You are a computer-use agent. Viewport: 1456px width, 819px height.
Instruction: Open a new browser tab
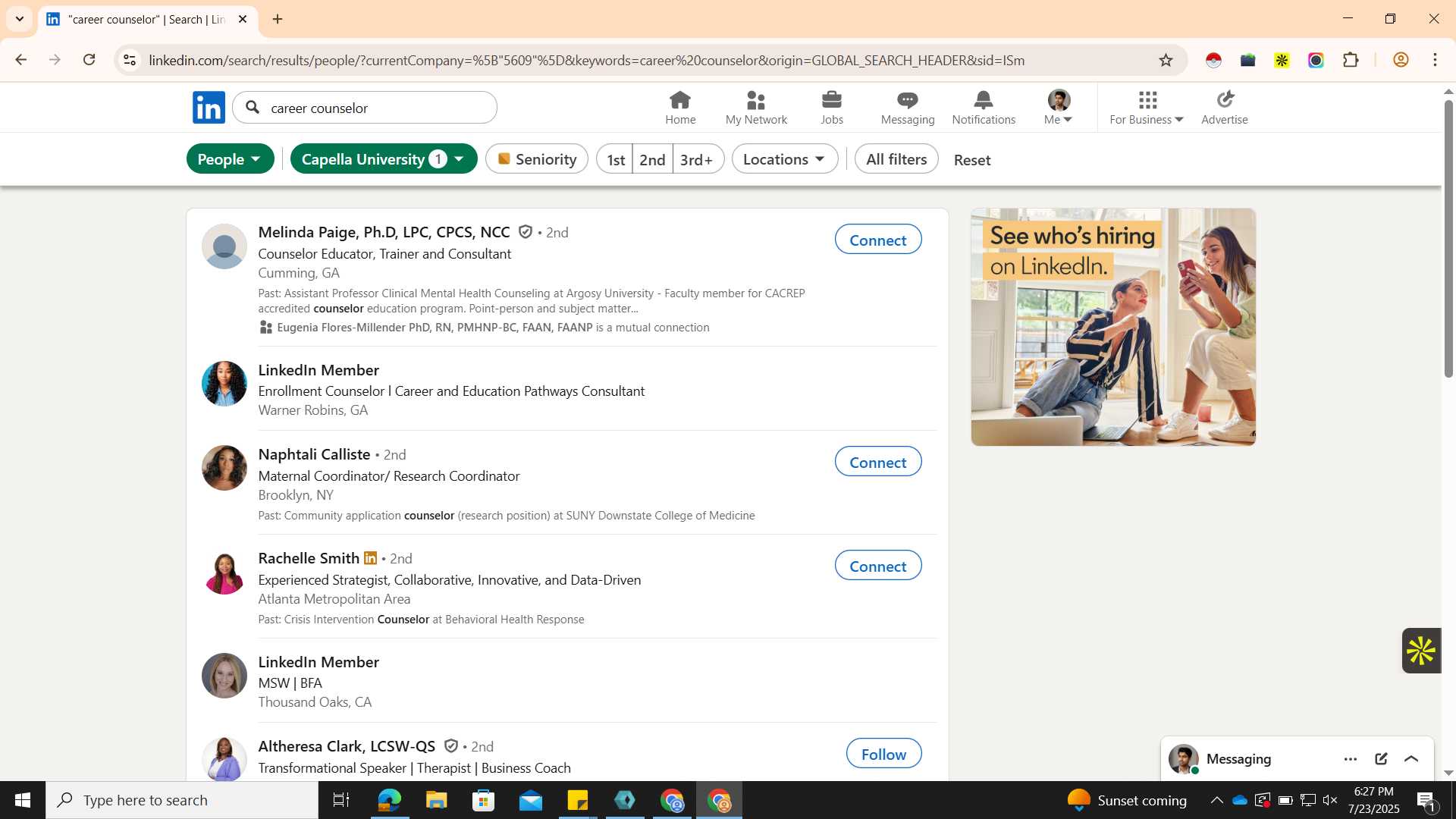coord(278,19)
